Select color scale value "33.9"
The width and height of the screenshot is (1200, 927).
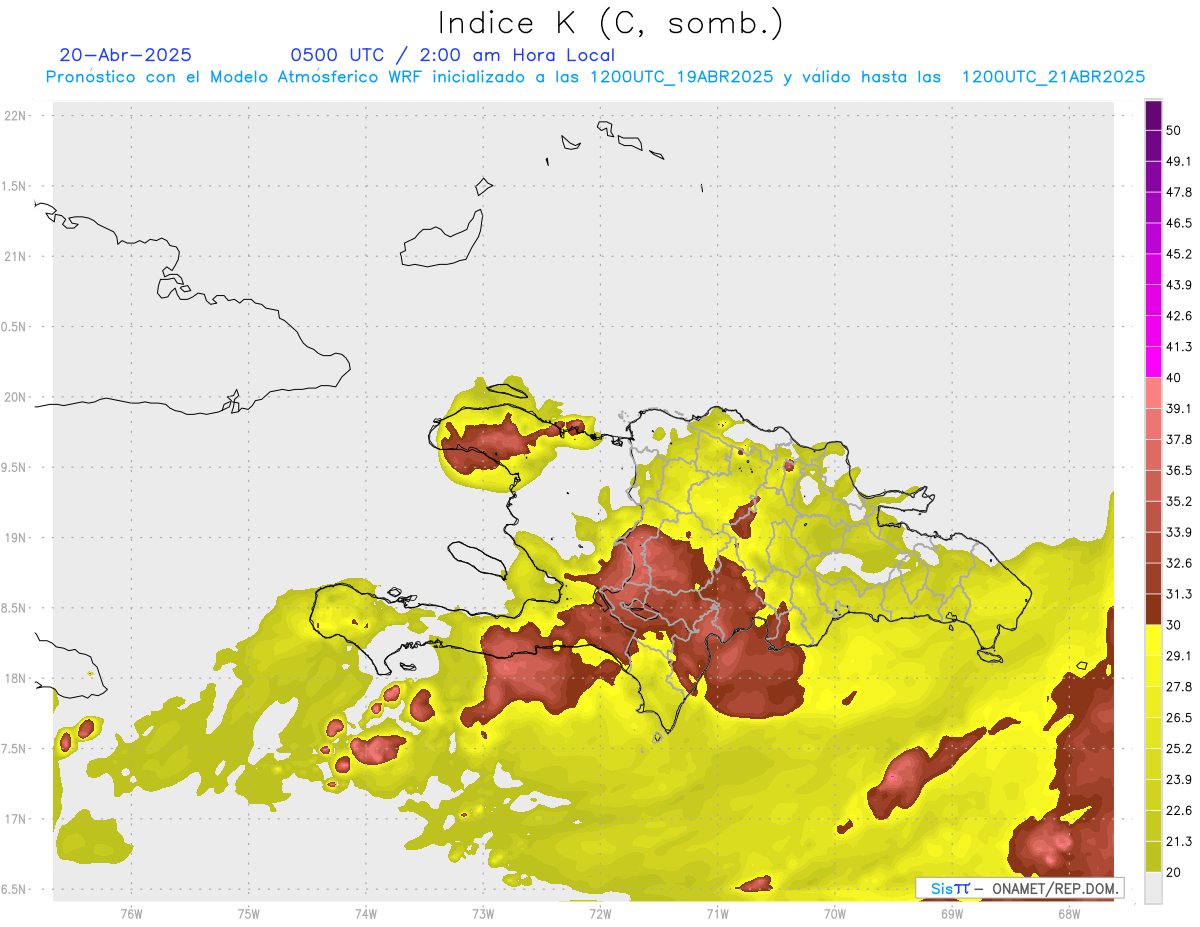coord(1179,532)
